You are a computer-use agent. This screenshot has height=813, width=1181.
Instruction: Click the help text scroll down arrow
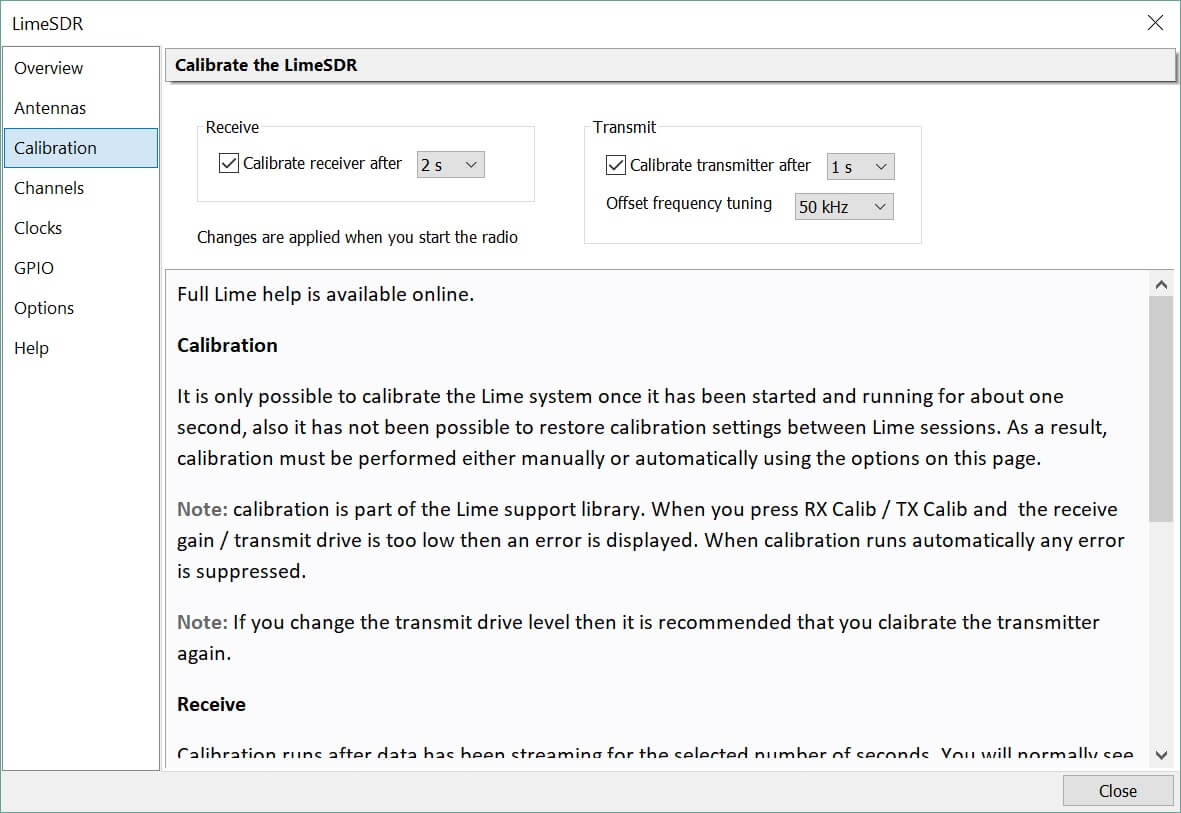click(1161, 755)
